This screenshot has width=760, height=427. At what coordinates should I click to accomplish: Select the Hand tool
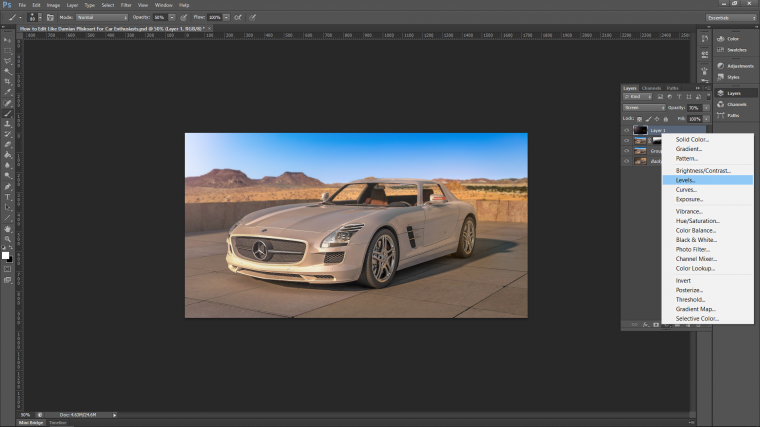click(7, 229)
